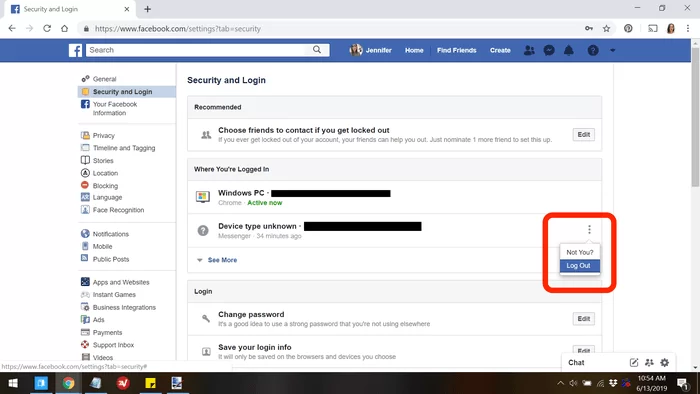The height and width of the screenshot is (394, 700).
Task: Compose new message icon in Chat
Action: click(x=633, y=362)
